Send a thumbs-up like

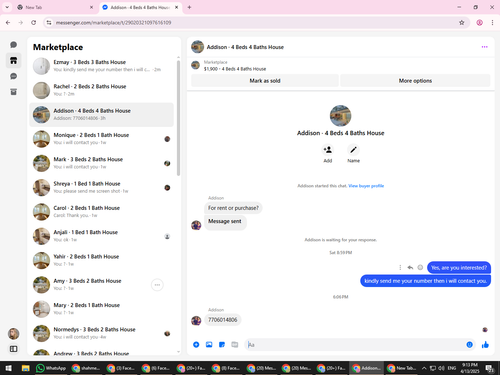tap(485, 345)
